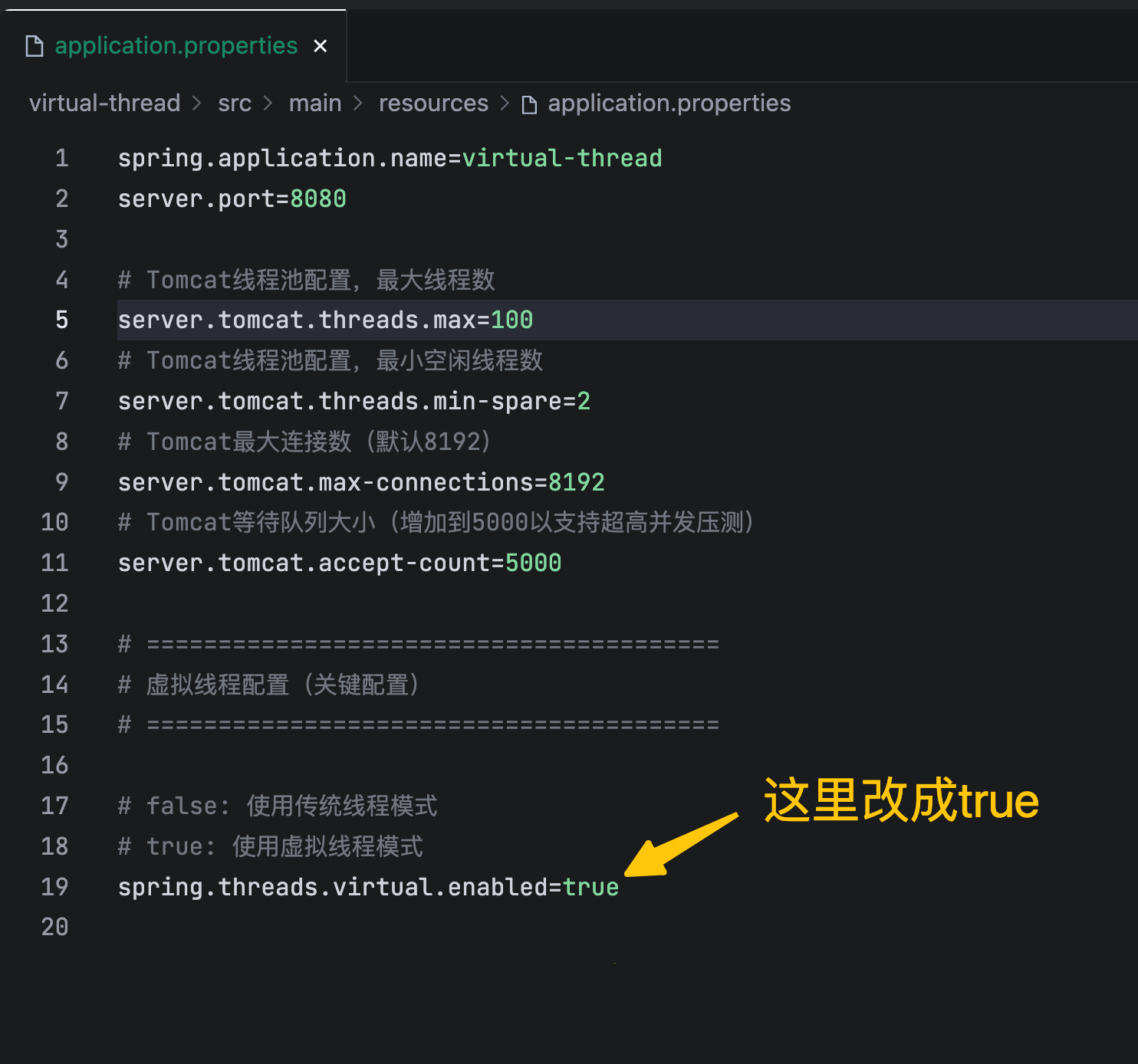Click the port value 8080
Screen dimensions: 1138x1064
tap(318, 199)
